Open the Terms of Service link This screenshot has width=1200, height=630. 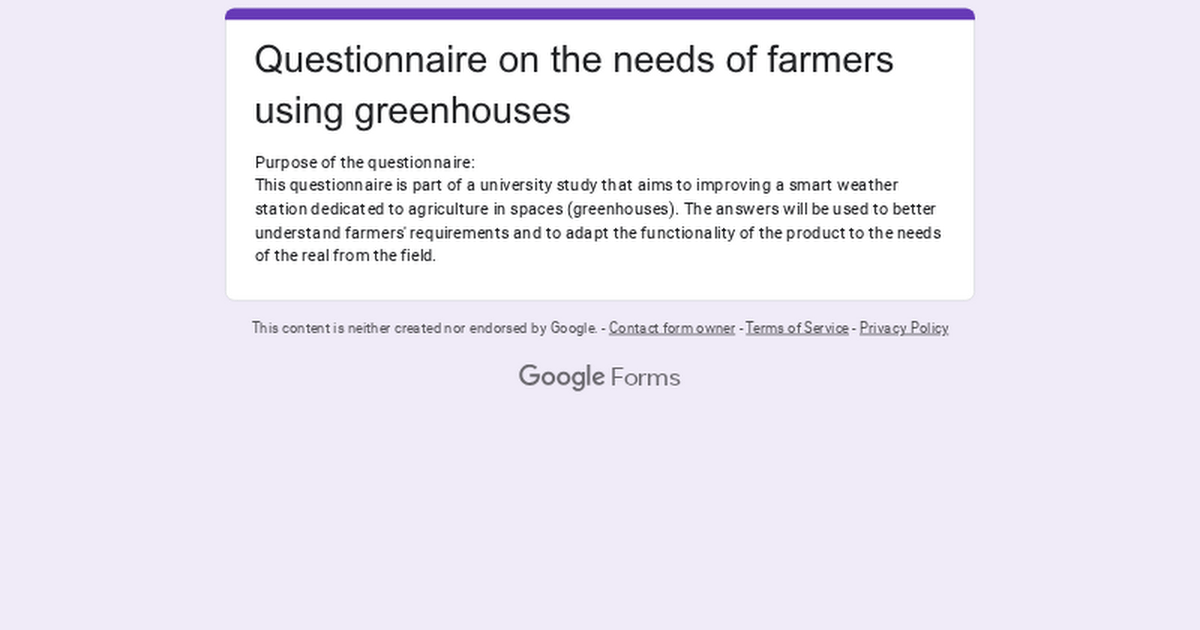(797, 328)
